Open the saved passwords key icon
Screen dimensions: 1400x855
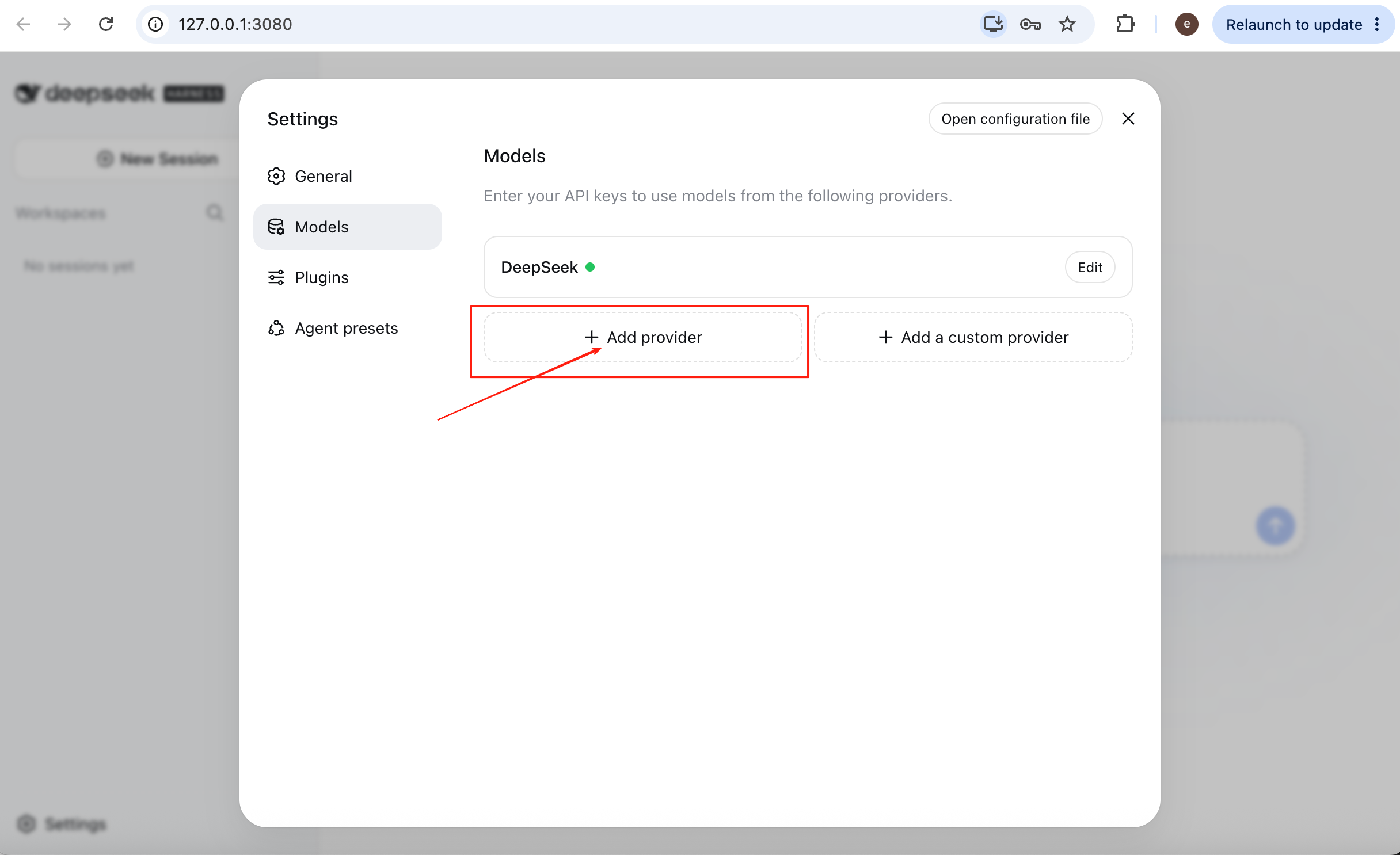[x=1030, y=24]
